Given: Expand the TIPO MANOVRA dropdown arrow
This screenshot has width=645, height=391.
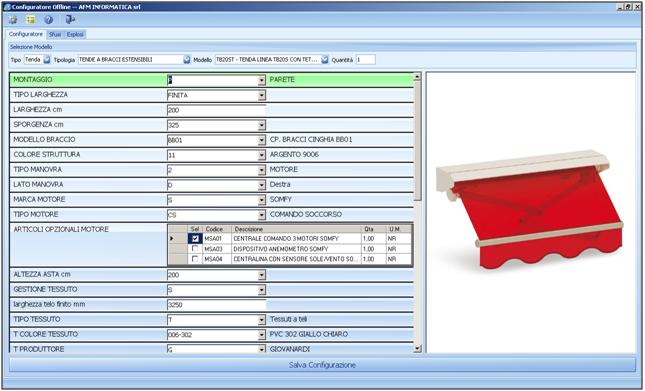Looking at the screenshot, I should [262, 170].
